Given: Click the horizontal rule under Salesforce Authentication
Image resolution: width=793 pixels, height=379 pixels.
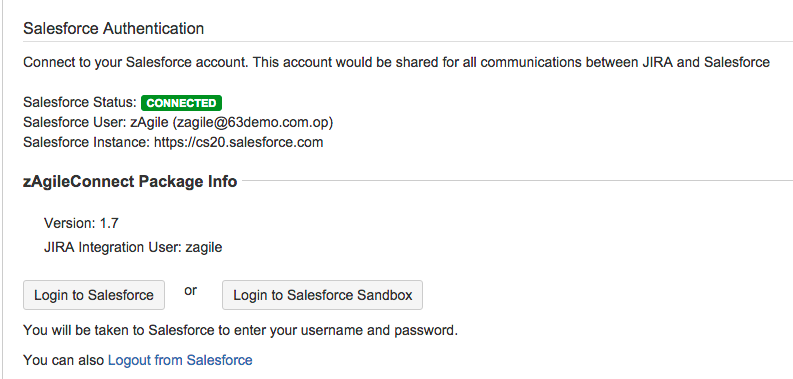Looking at the screenshot, I should coord(408,41).
